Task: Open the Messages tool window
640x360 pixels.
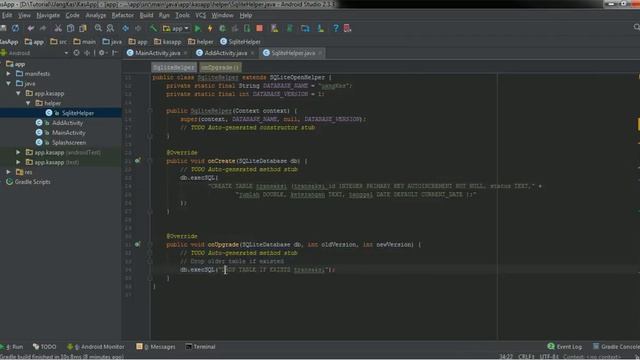Action: click(x=156, y=347)
